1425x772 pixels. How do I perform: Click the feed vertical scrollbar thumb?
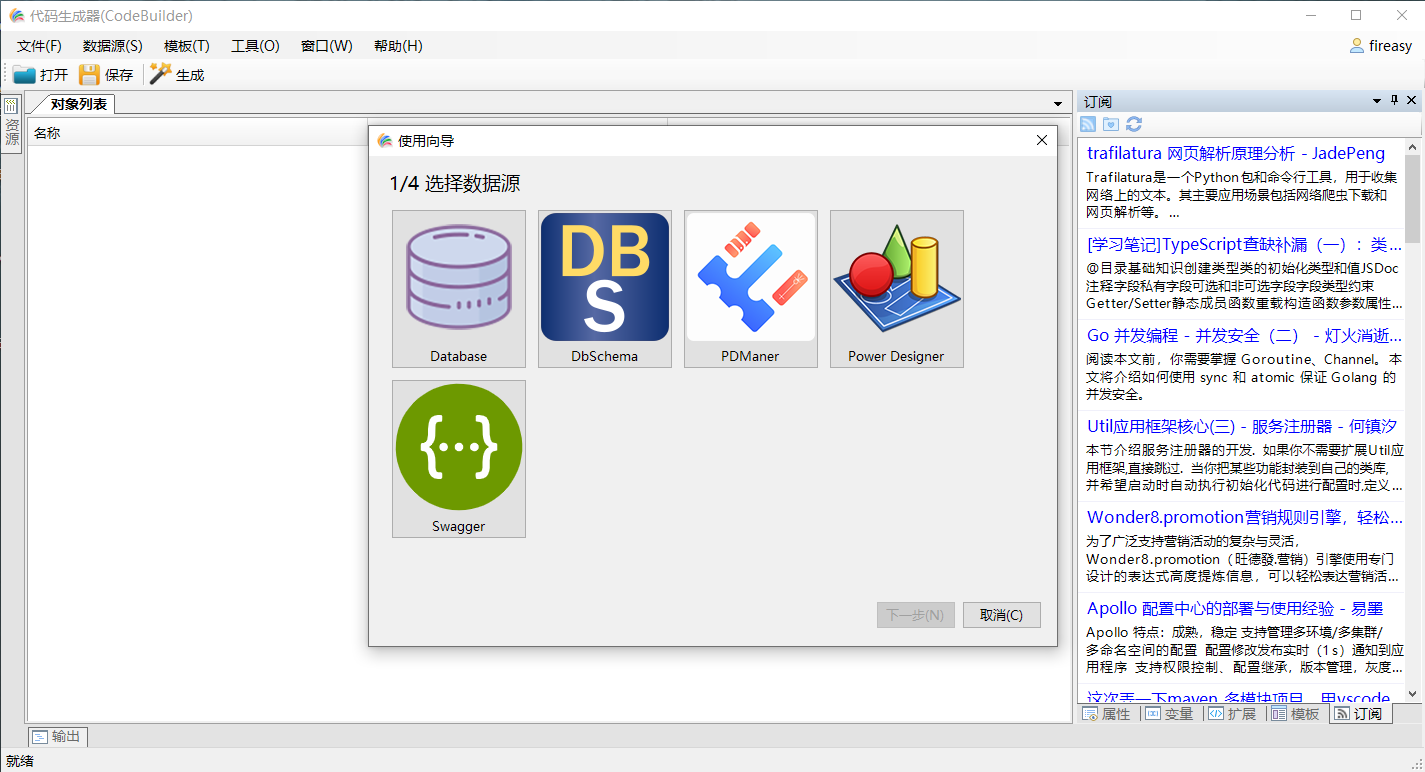point(1413,199)
